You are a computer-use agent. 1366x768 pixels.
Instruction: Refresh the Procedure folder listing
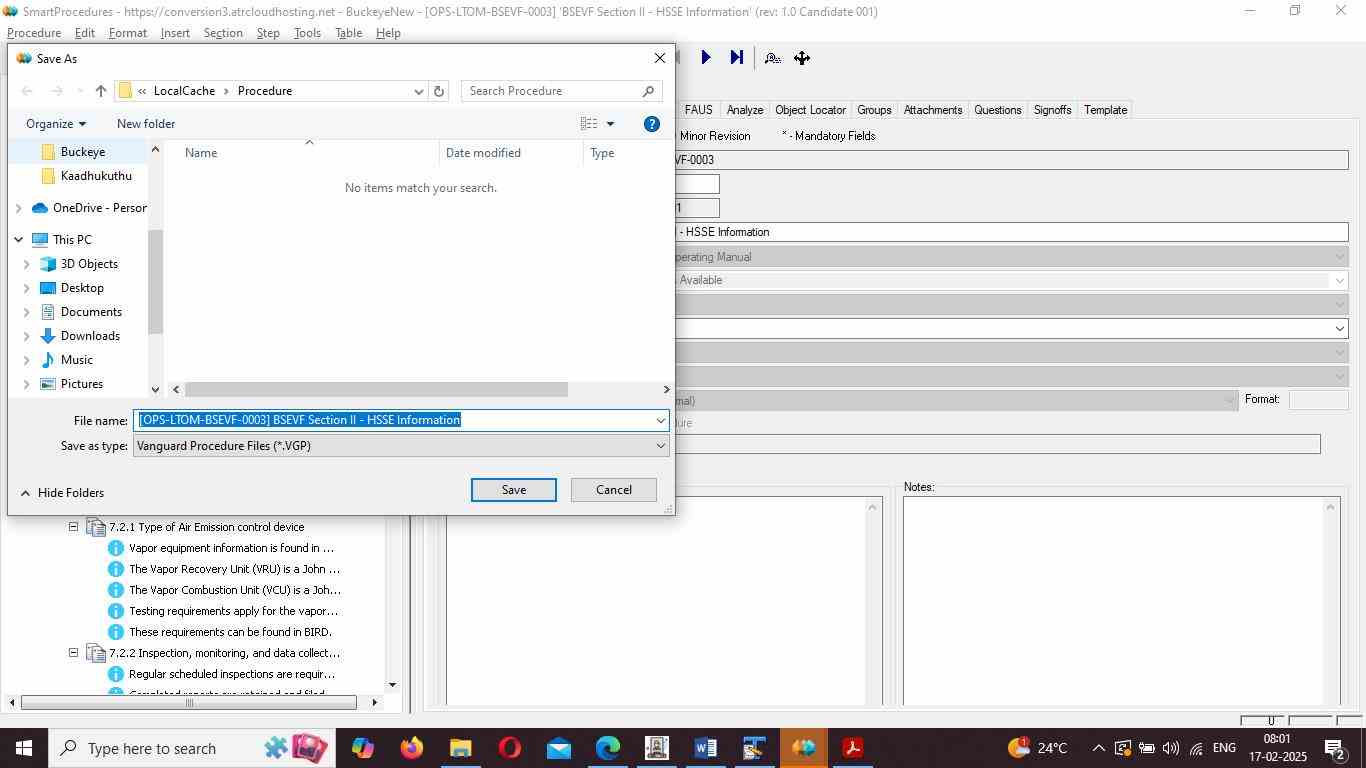tap(438, 91)
